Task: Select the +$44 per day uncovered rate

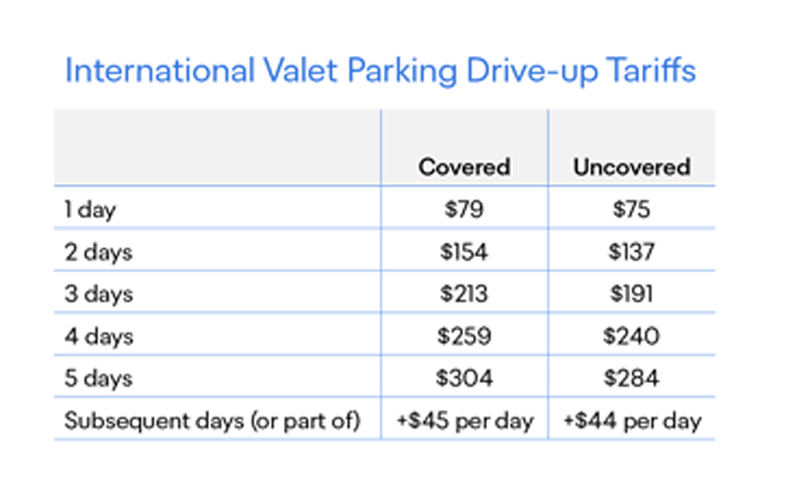Action: [631, 420]
